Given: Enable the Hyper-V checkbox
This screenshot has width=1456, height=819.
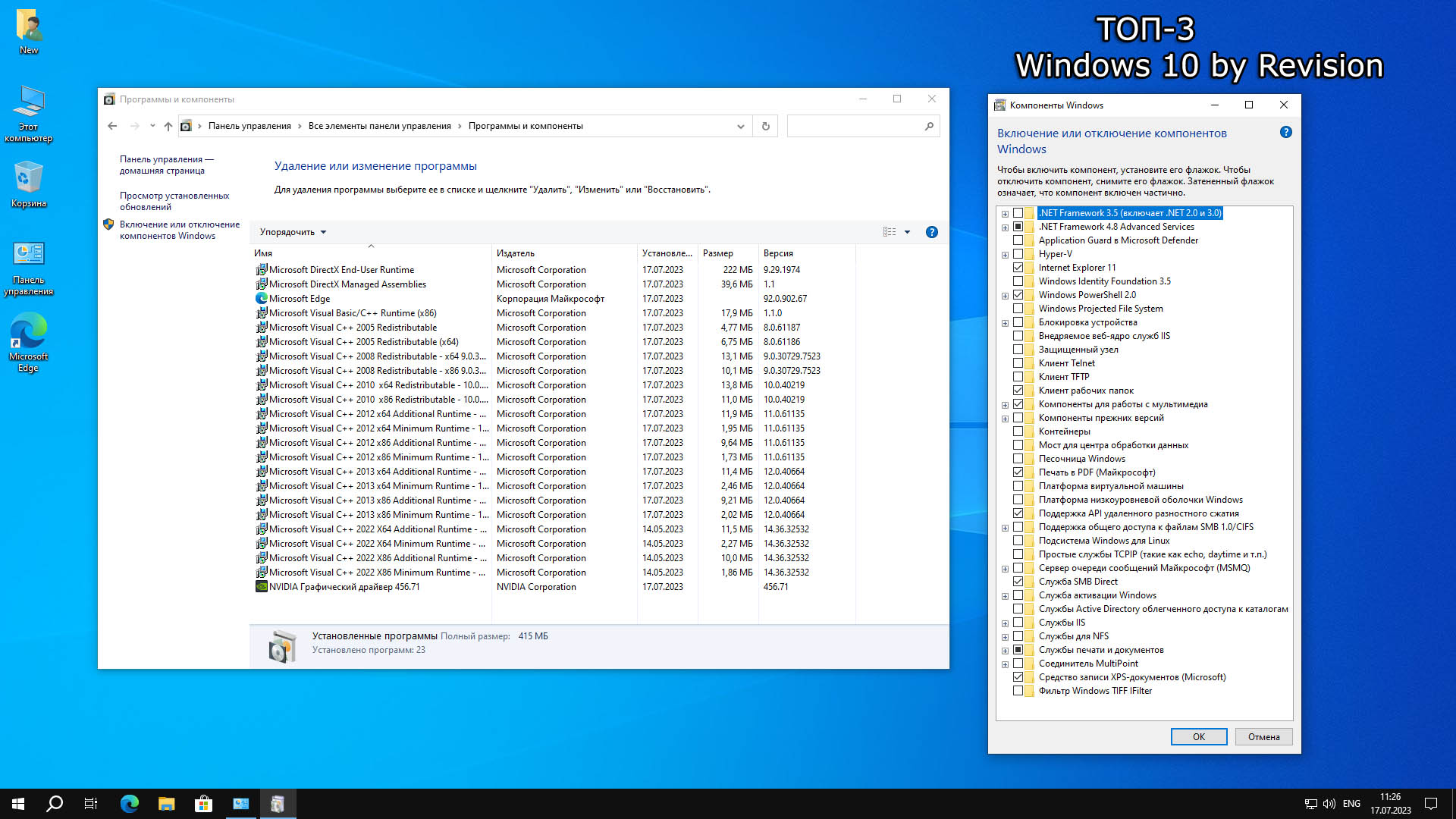Looking at the screenshot, I should (x=1018, y=254).
